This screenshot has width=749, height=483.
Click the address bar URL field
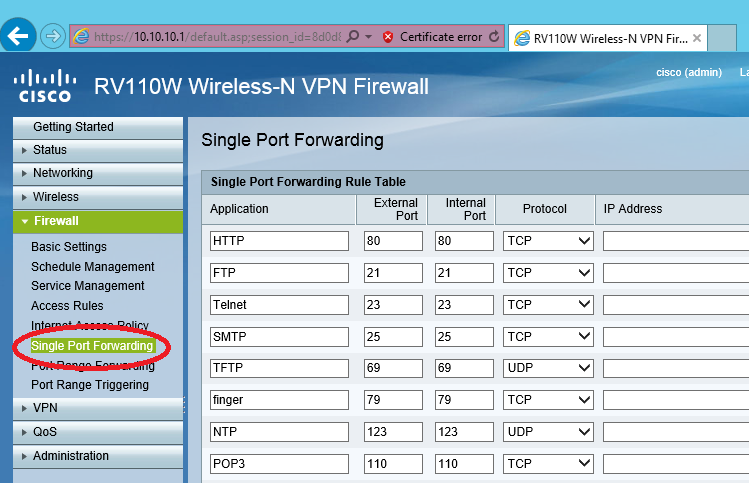(217, 37)
